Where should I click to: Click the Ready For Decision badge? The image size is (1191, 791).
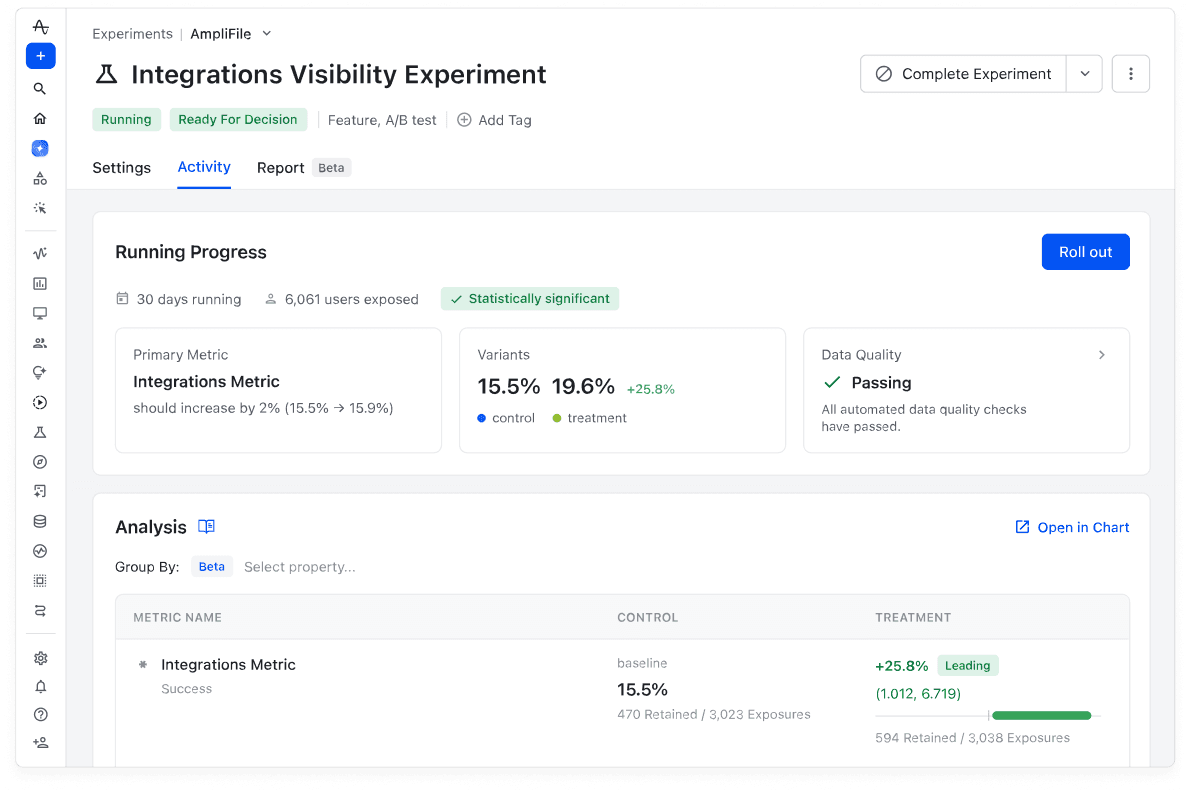pyautogui.click(x=238, y=119)
